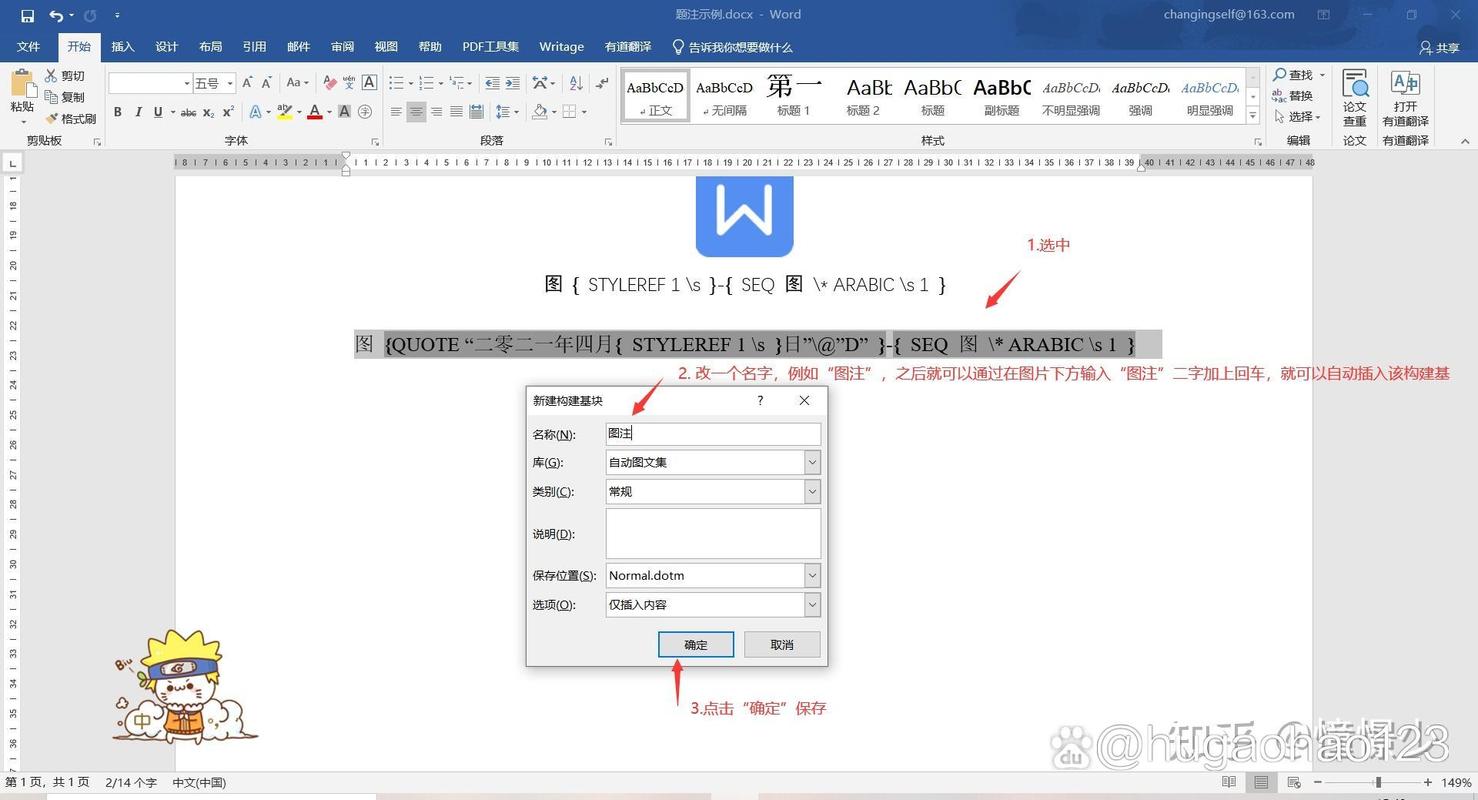
Task: Apply subscript formatting
Action: 209,112
